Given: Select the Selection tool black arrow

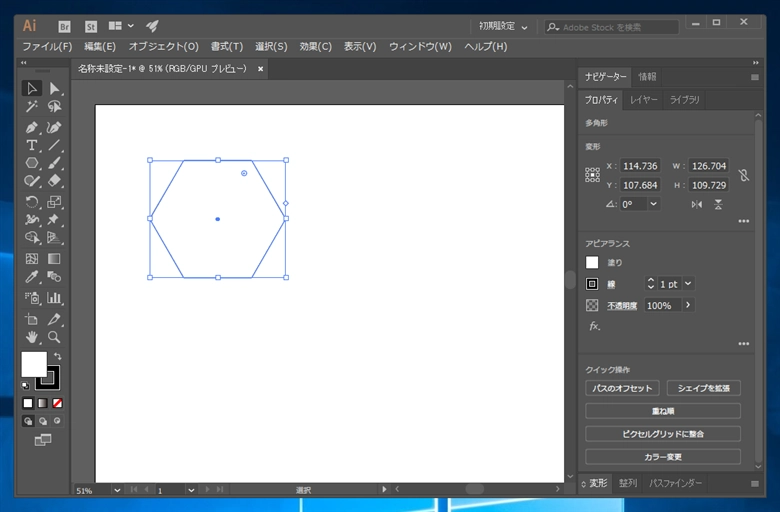Looking at the screenshot, I should (x=32, y=89).
